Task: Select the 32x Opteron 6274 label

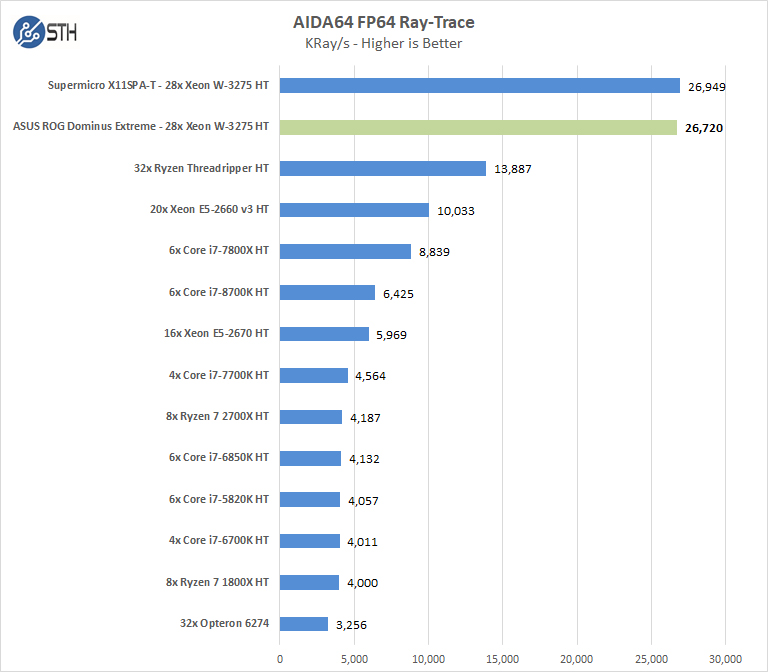Action: click(224, 624)
